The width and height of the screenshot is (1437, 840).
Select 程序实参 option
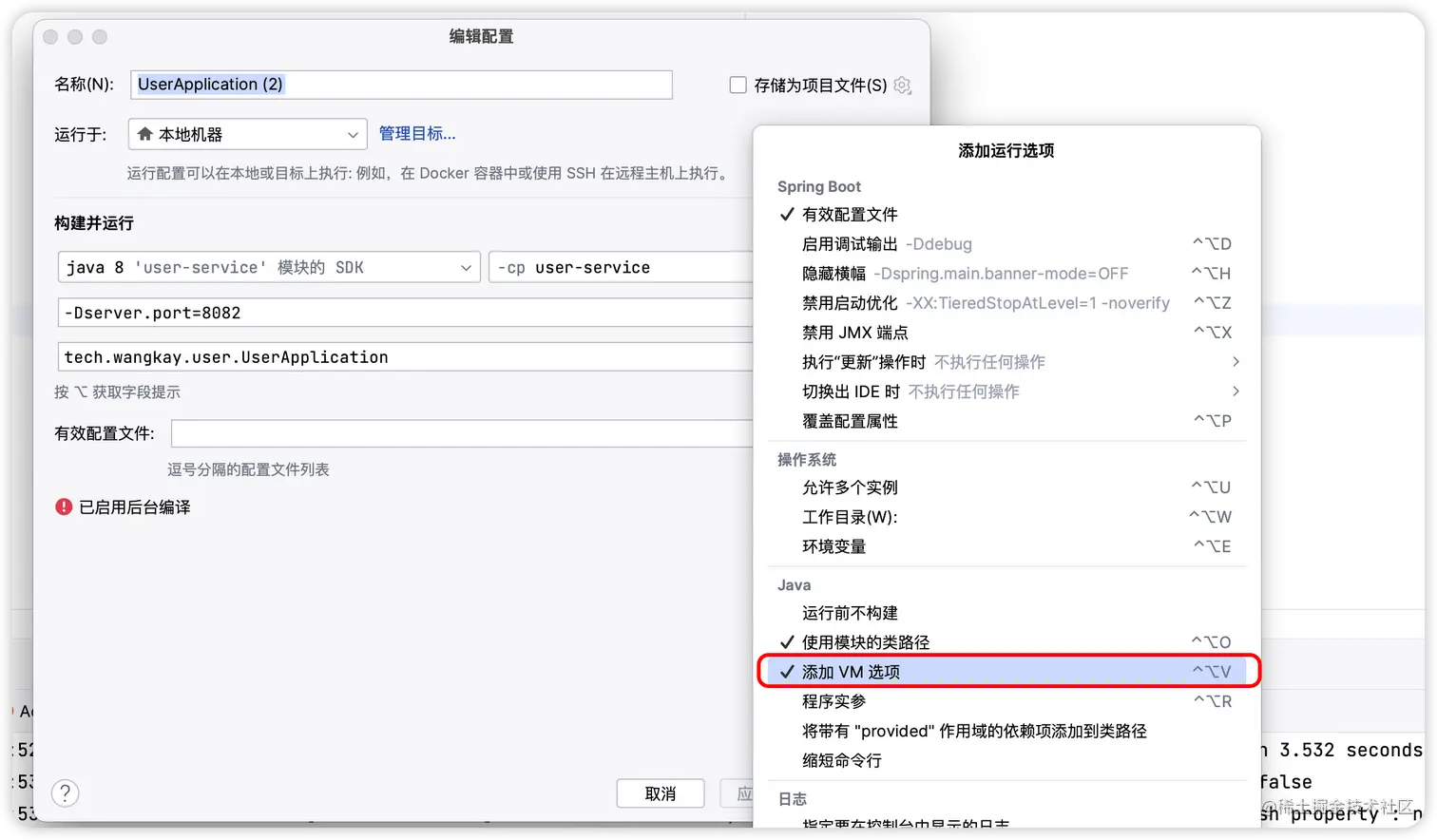click(x=1007, y=701)
